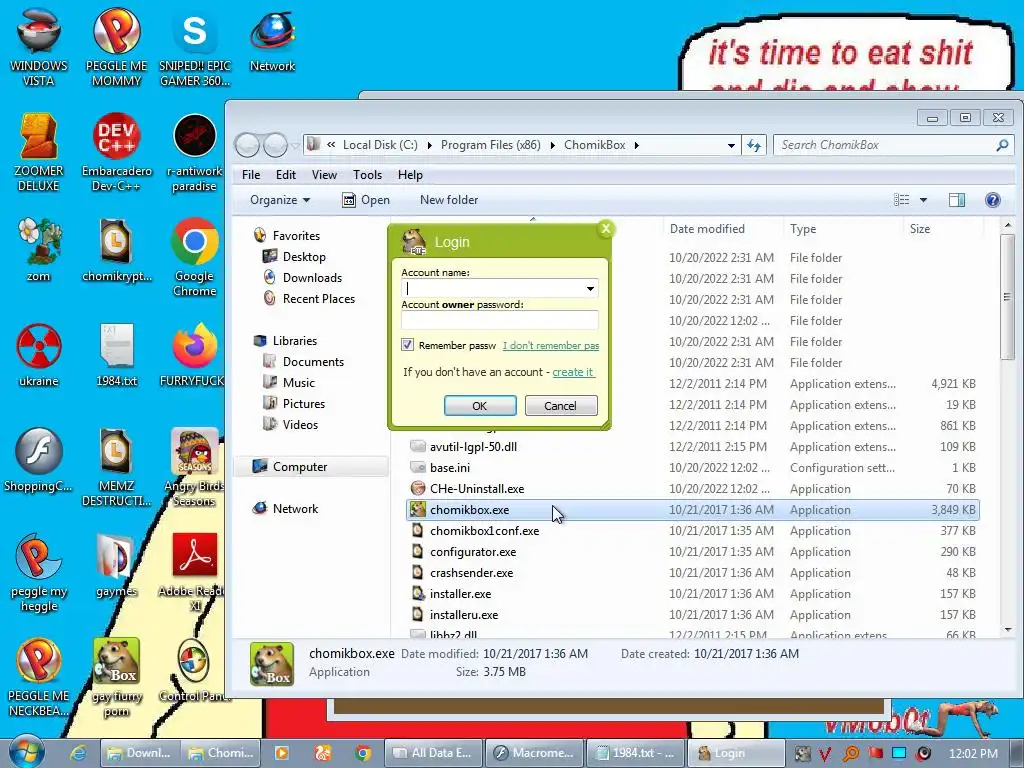Open the gaymes desktop icon

click(116, 566)
